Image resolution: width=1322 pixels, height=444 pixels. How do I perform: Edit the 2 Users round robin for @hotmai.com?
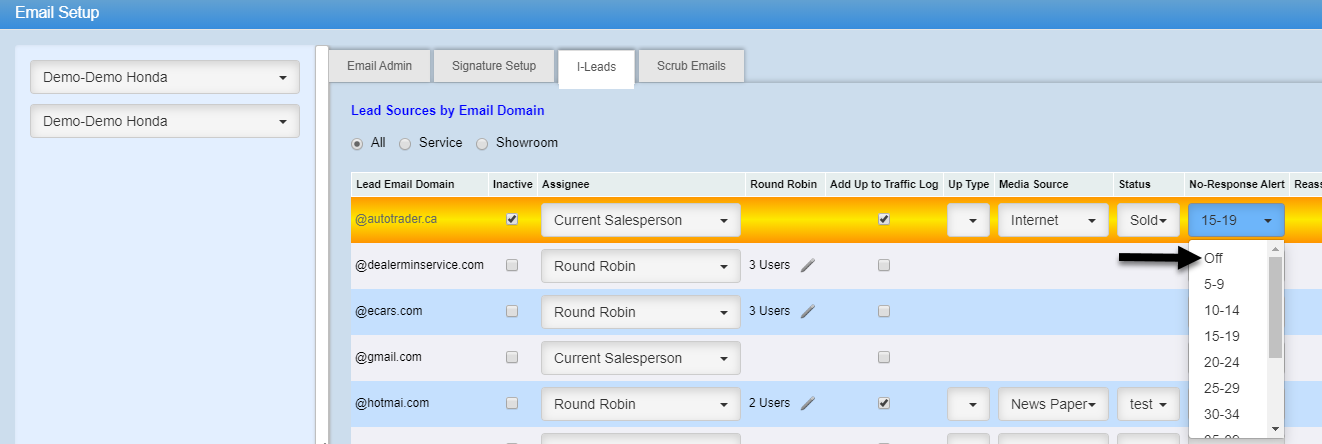click(x=808, y=404)
